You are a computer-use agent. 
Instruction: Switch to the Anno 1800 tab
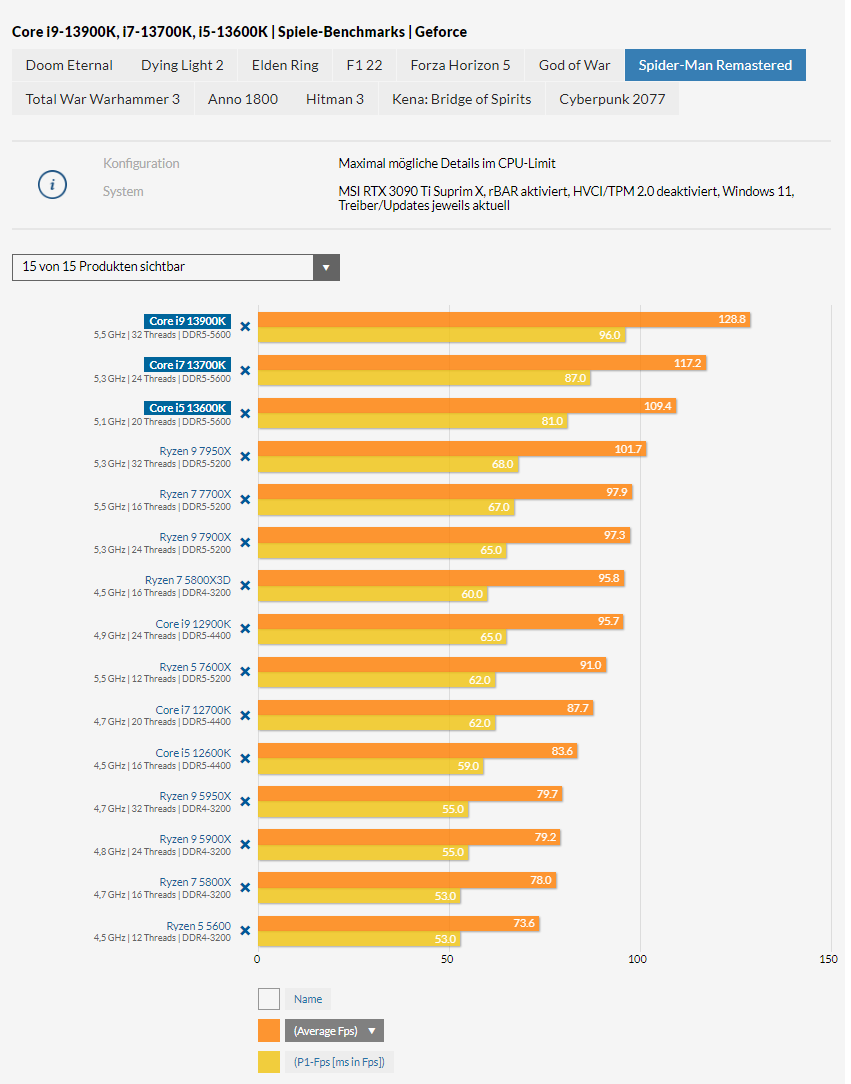(x=243, y=99)
